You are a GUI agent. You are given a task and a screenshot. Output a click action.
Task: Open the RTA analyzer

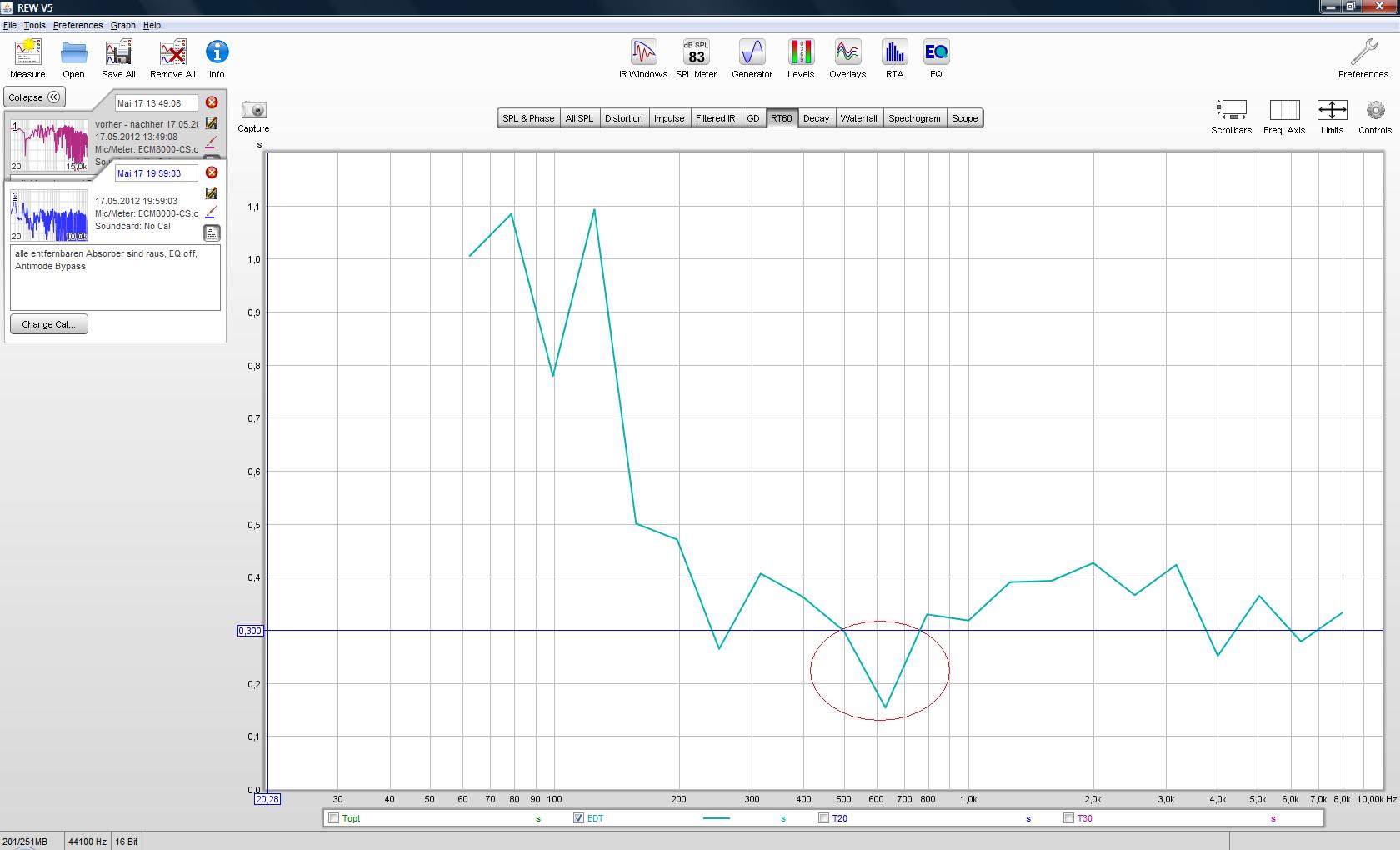coord(894,59)
